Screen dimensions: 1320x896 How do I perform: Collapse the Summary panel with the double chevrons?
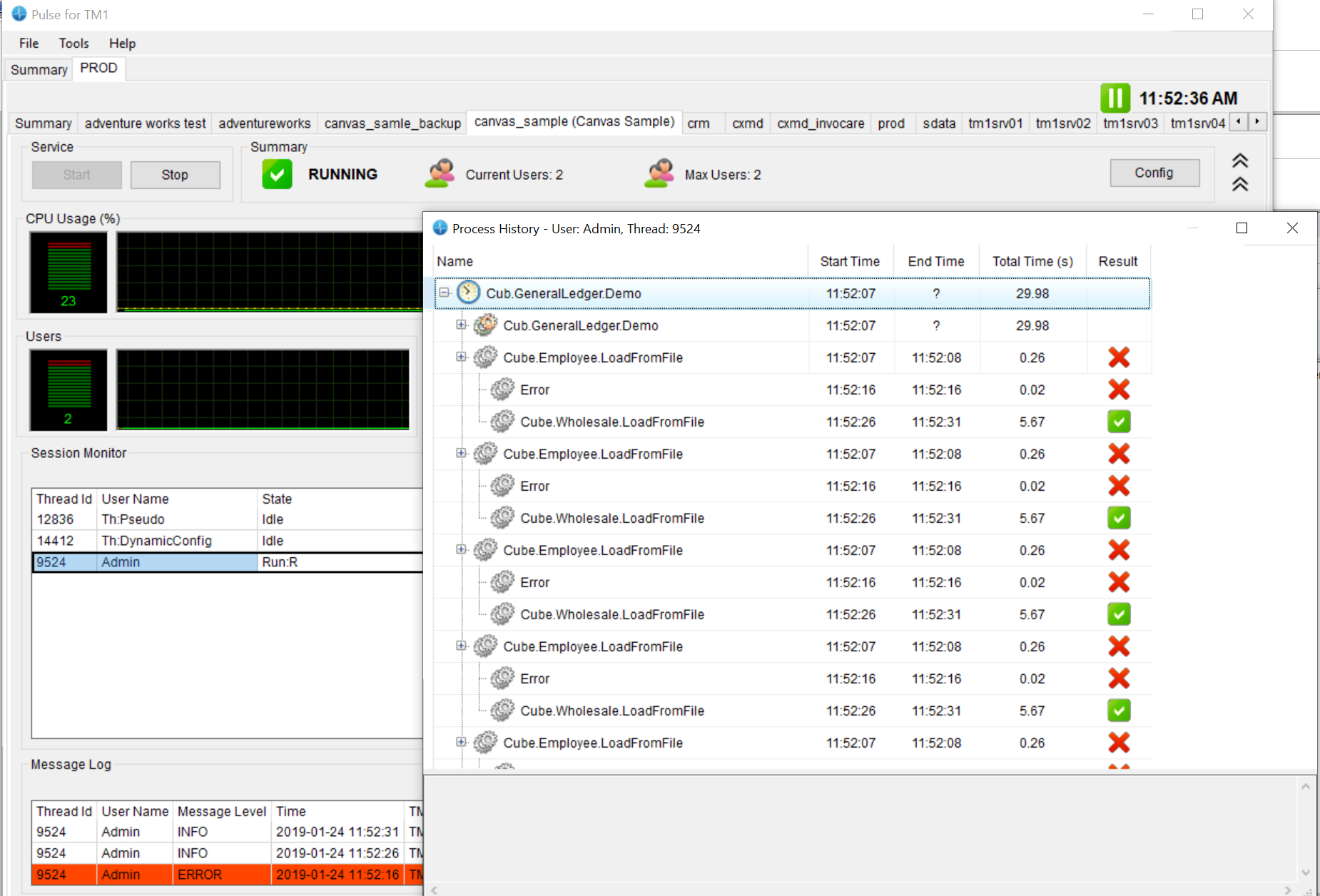(1239, 161)
